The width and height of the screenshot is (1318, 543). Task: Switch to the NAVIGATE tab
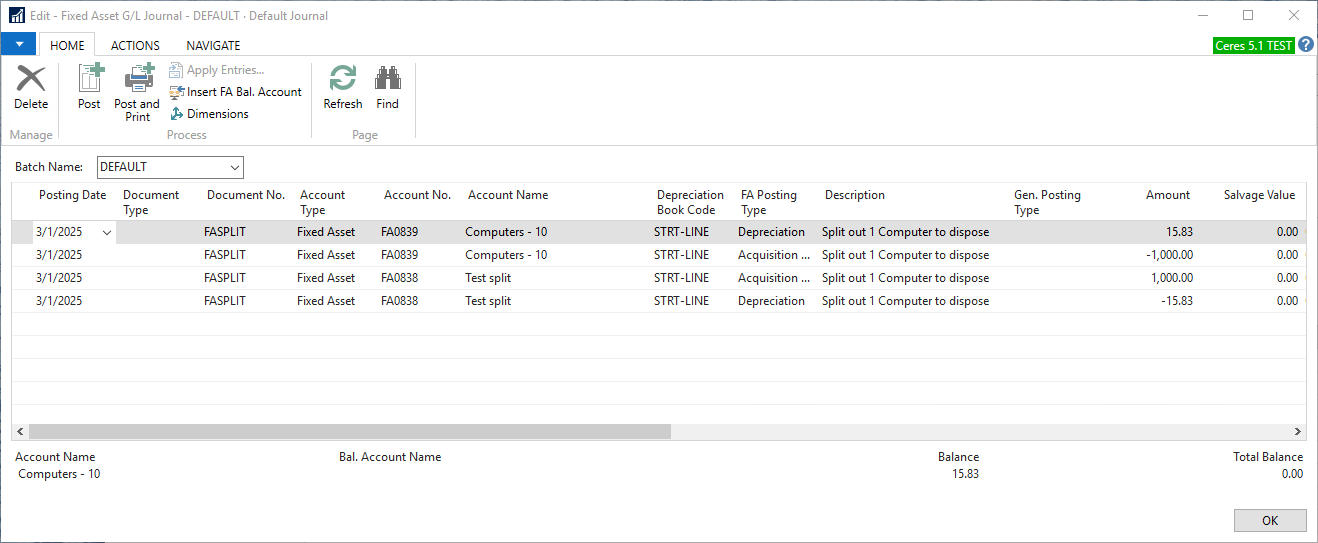213,45
